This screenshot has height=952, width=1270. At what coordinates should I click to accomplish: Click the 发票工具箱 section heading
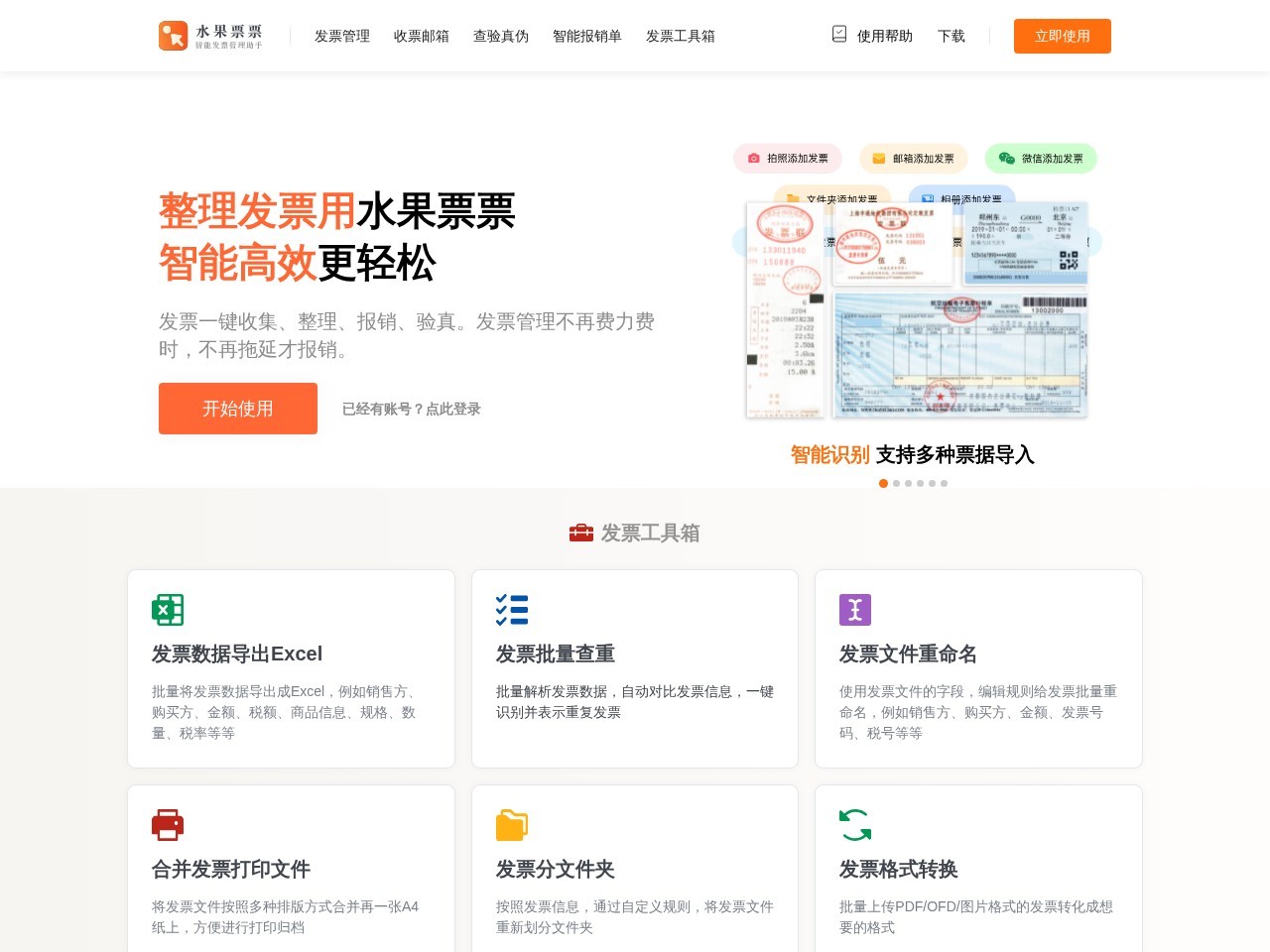pos(650,534)
